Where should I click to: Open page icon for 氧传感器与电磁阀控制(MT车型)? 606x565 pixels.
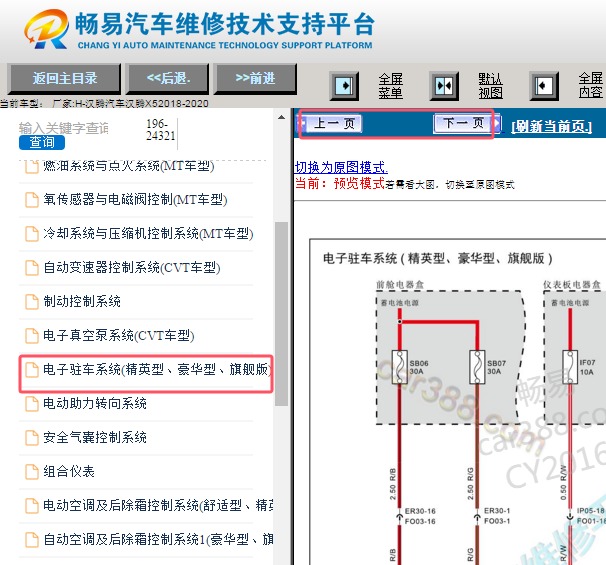(32, 200)
